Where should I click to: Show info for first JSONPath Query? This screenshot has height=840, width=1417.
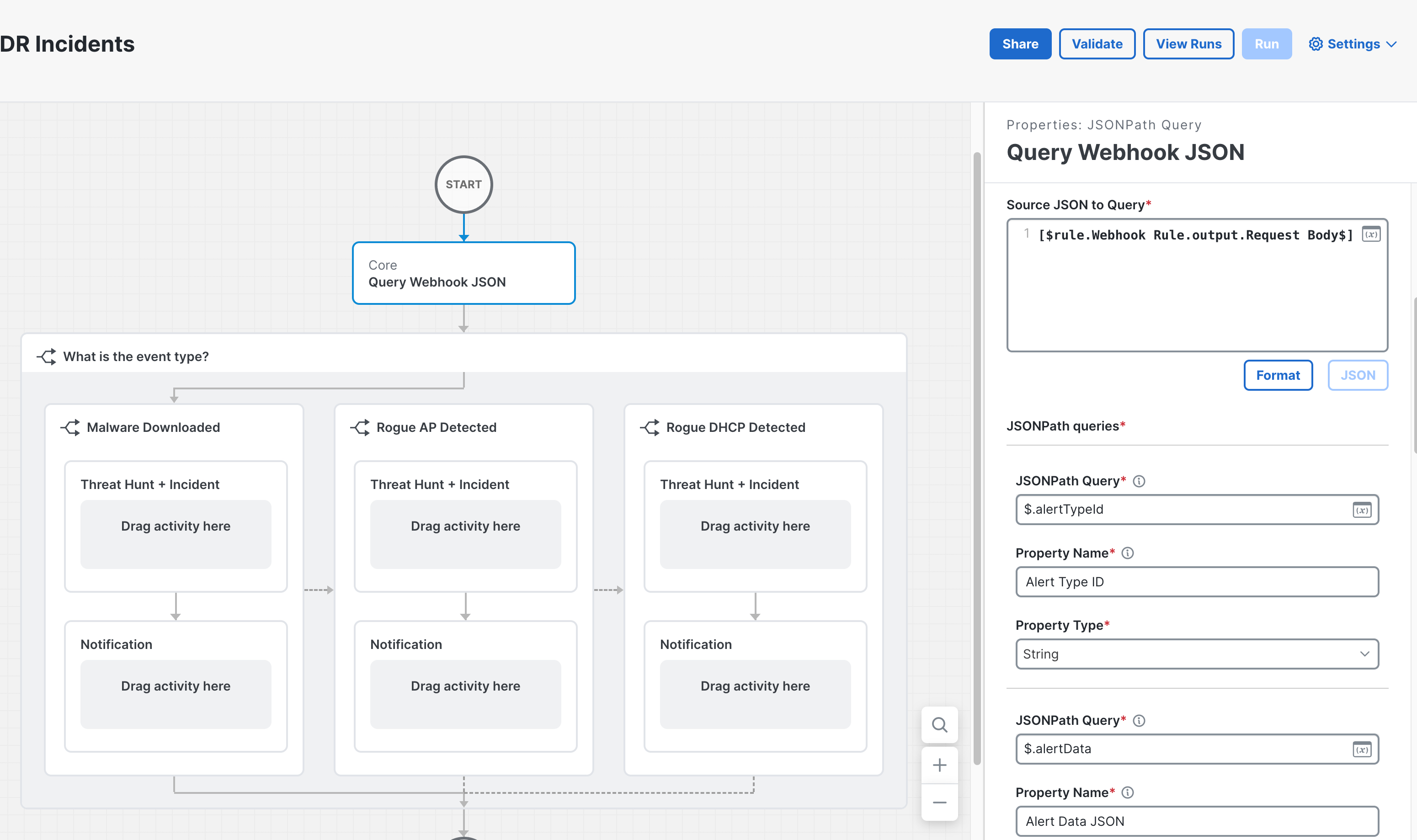click(1139, 481)
